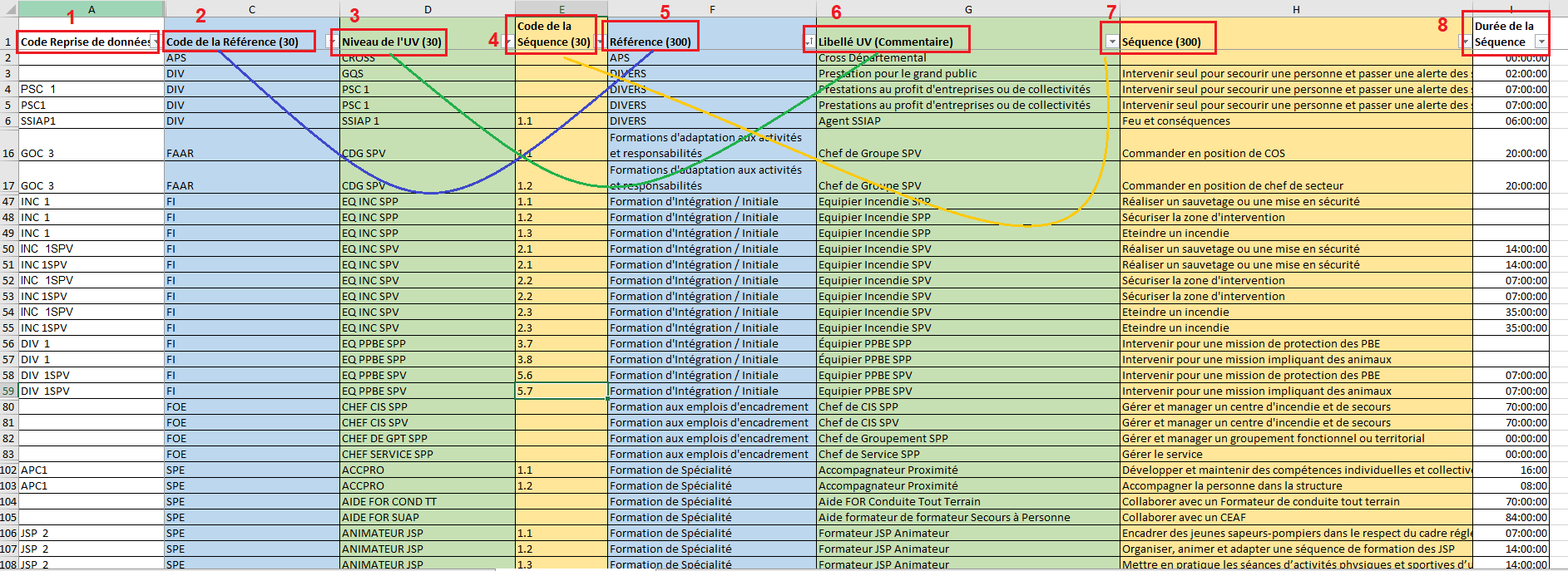Open the Code de la Séquence (30) filter
Image resolution: width=1568 pixels, height=571 pixels.
pyautogui.click(x=600, y=42)
